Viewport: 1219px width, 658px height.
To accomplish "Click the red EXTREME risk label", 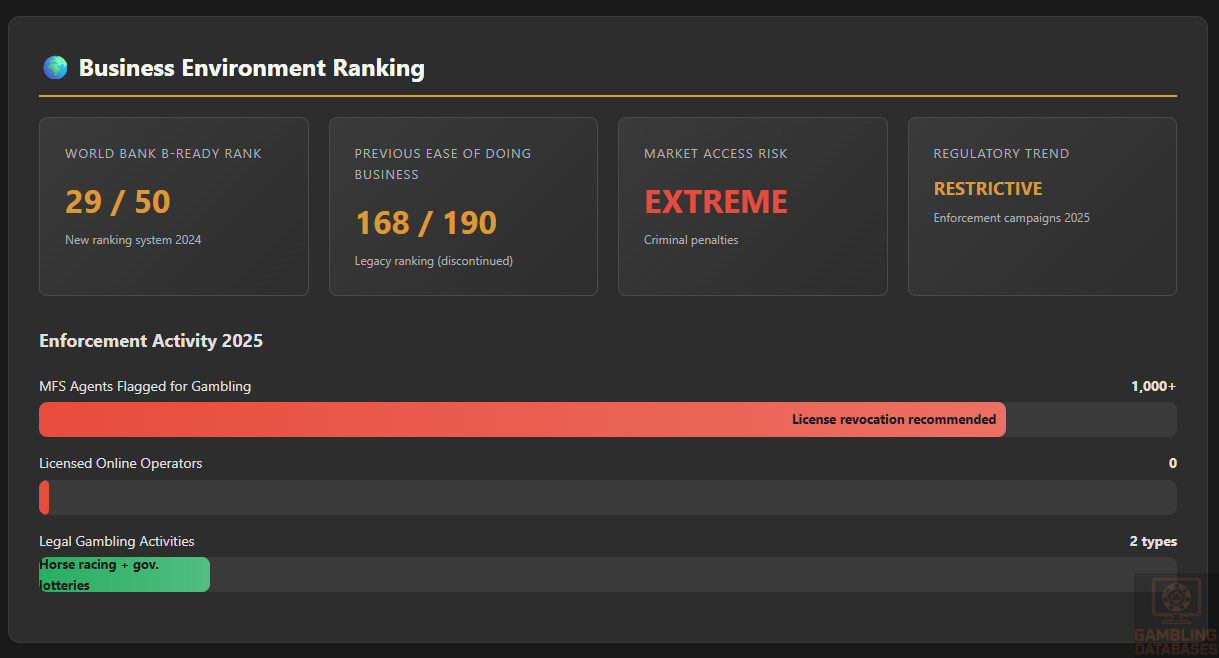I will coord(716,202).
